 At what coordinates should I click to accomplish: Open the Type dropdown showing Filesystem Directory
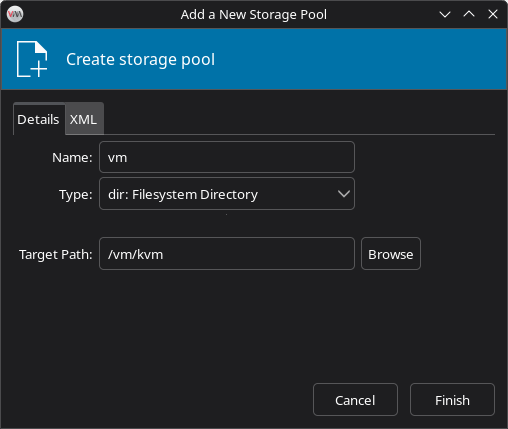227,194
